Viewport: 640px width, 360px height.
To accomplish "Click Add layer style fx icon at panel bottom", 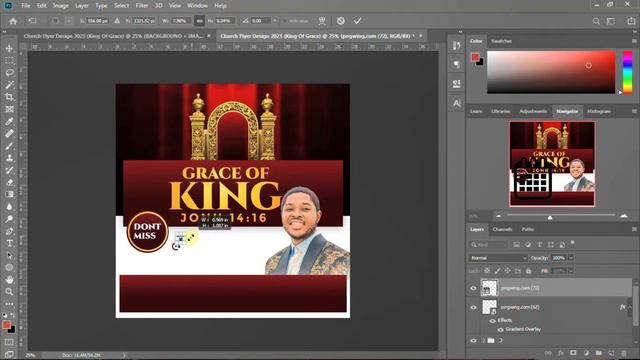I will coord(561,353).
